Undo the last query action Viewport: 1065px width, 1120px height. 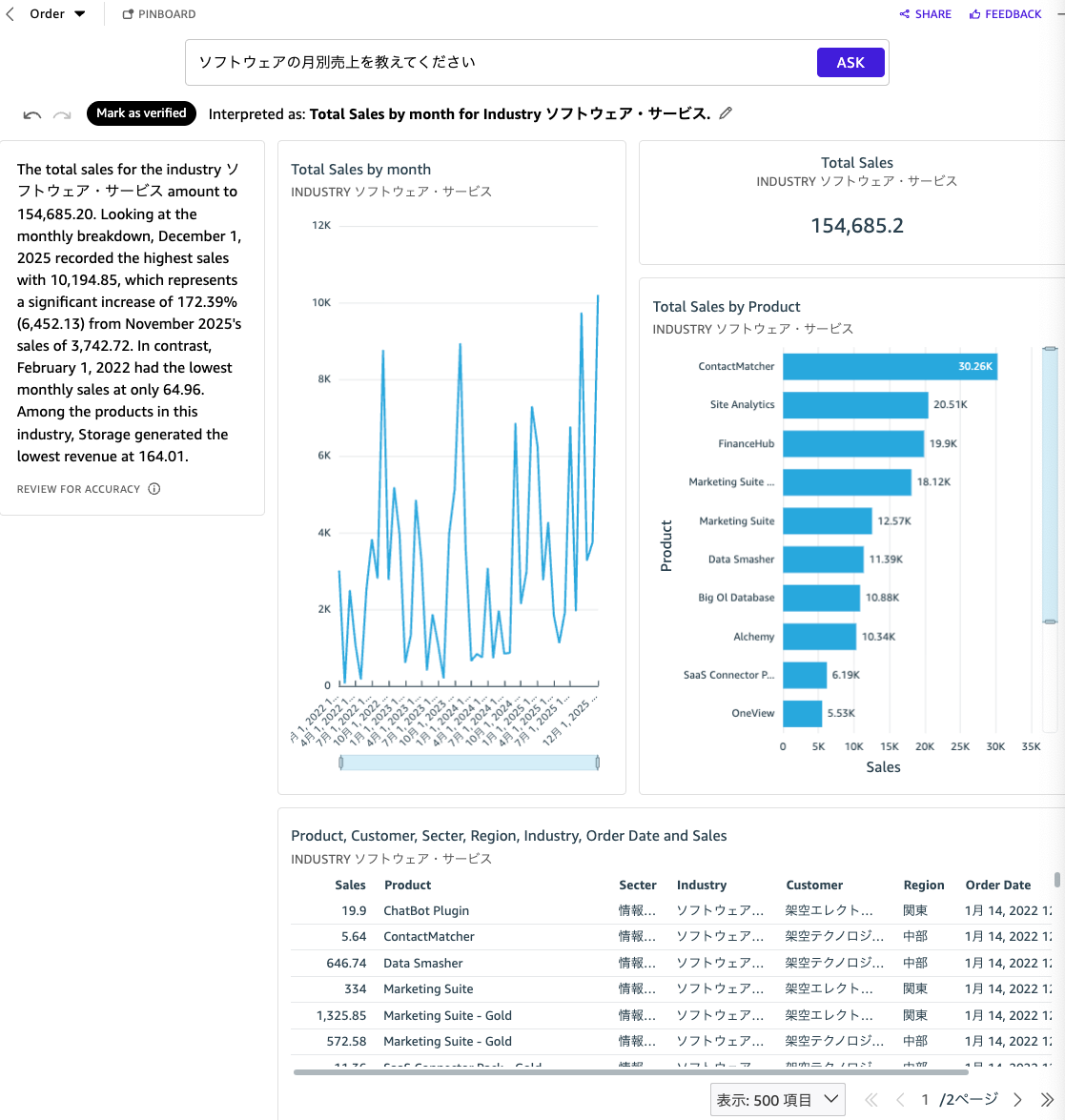pos(31,114)
